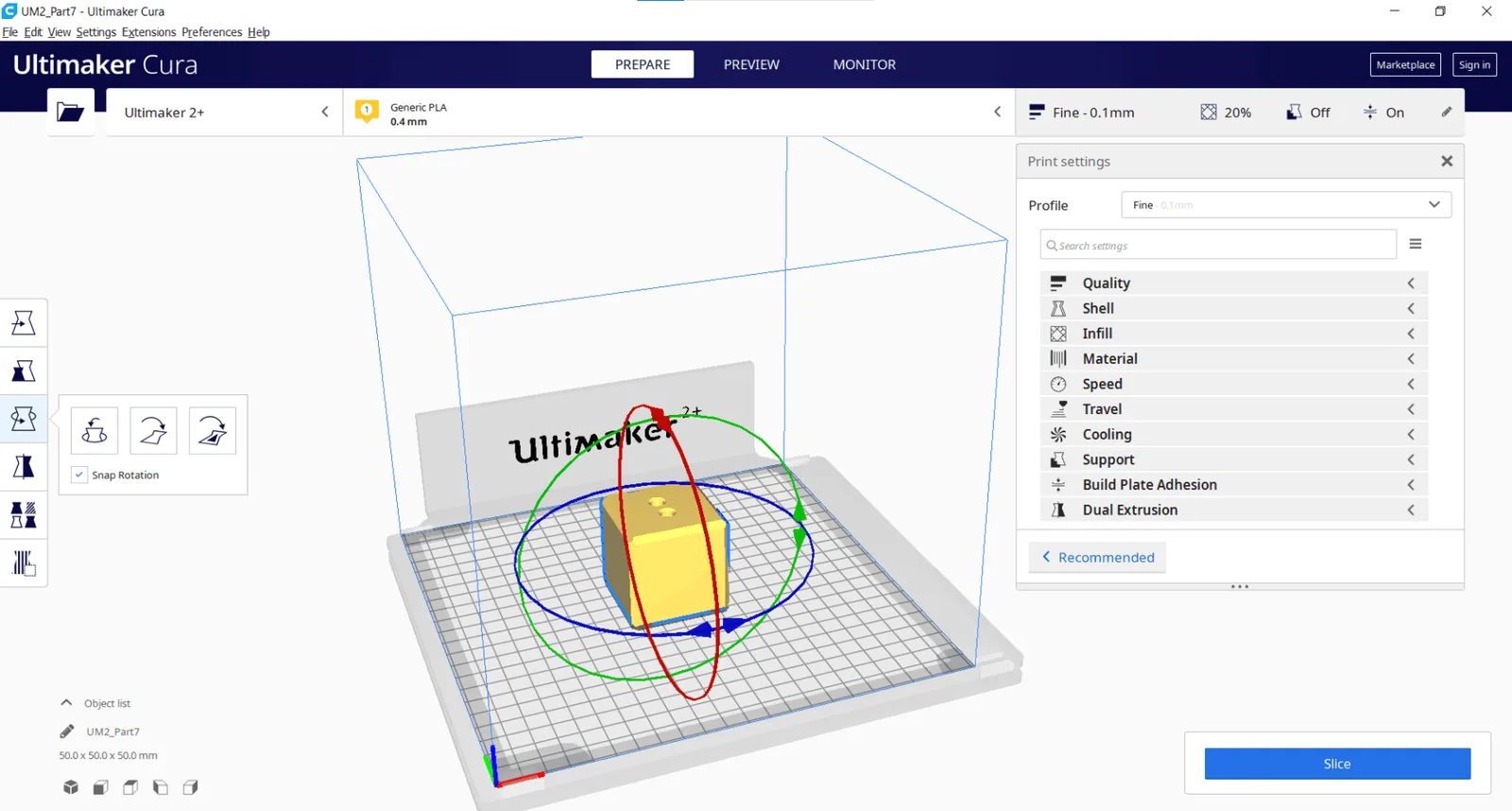The image size is (1512, 811).
Task: Open the View menu
Action: pyautogui.click(x=60, y=32)
